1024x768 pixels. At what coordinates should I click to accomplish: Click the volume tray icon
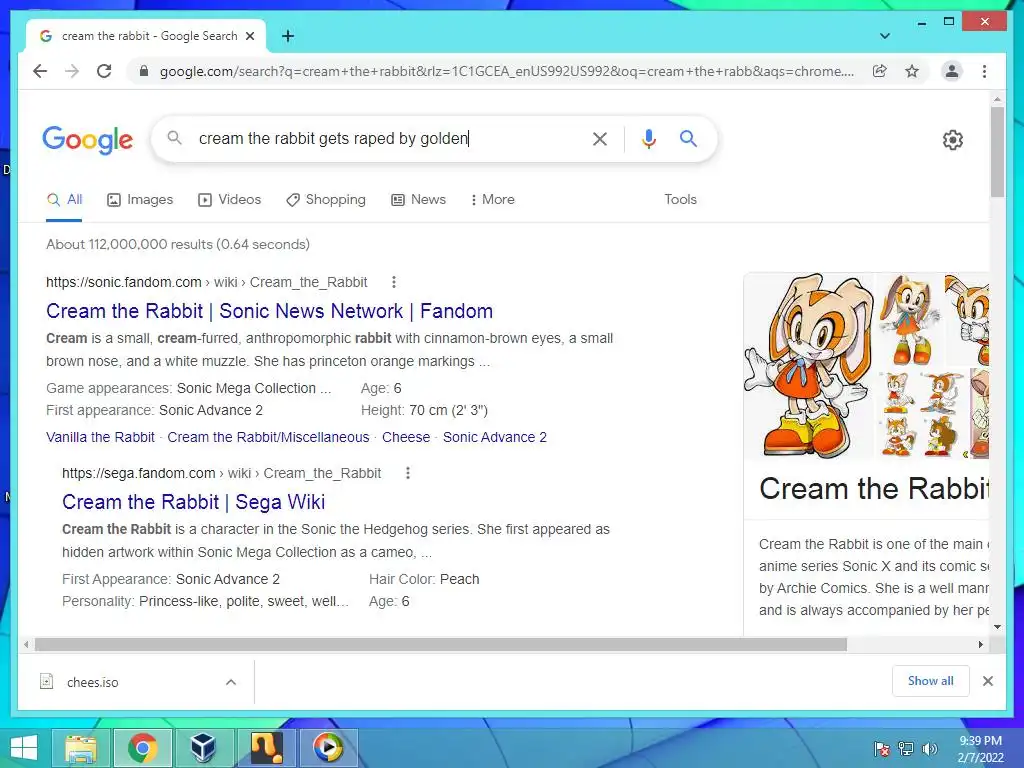tap(930, 749)
